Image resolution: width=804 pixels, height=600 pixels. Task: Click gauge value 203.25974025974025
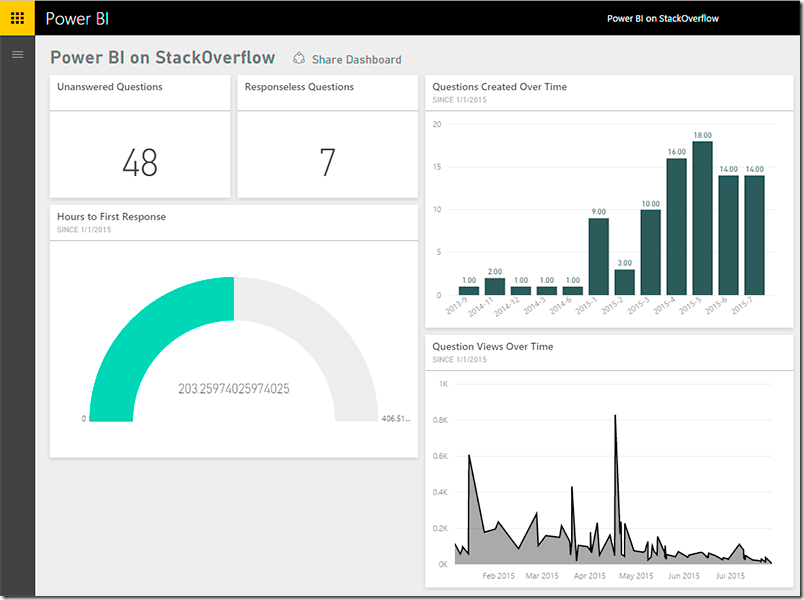234,389
